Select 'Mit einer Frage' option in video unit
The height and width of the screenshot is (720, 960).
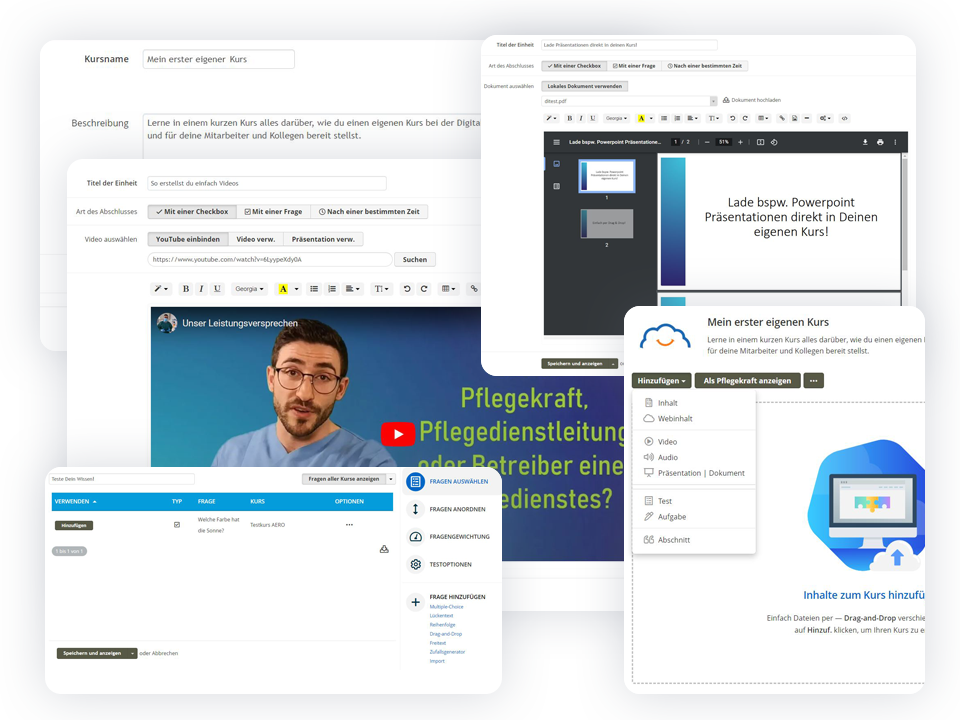point(274,212)
